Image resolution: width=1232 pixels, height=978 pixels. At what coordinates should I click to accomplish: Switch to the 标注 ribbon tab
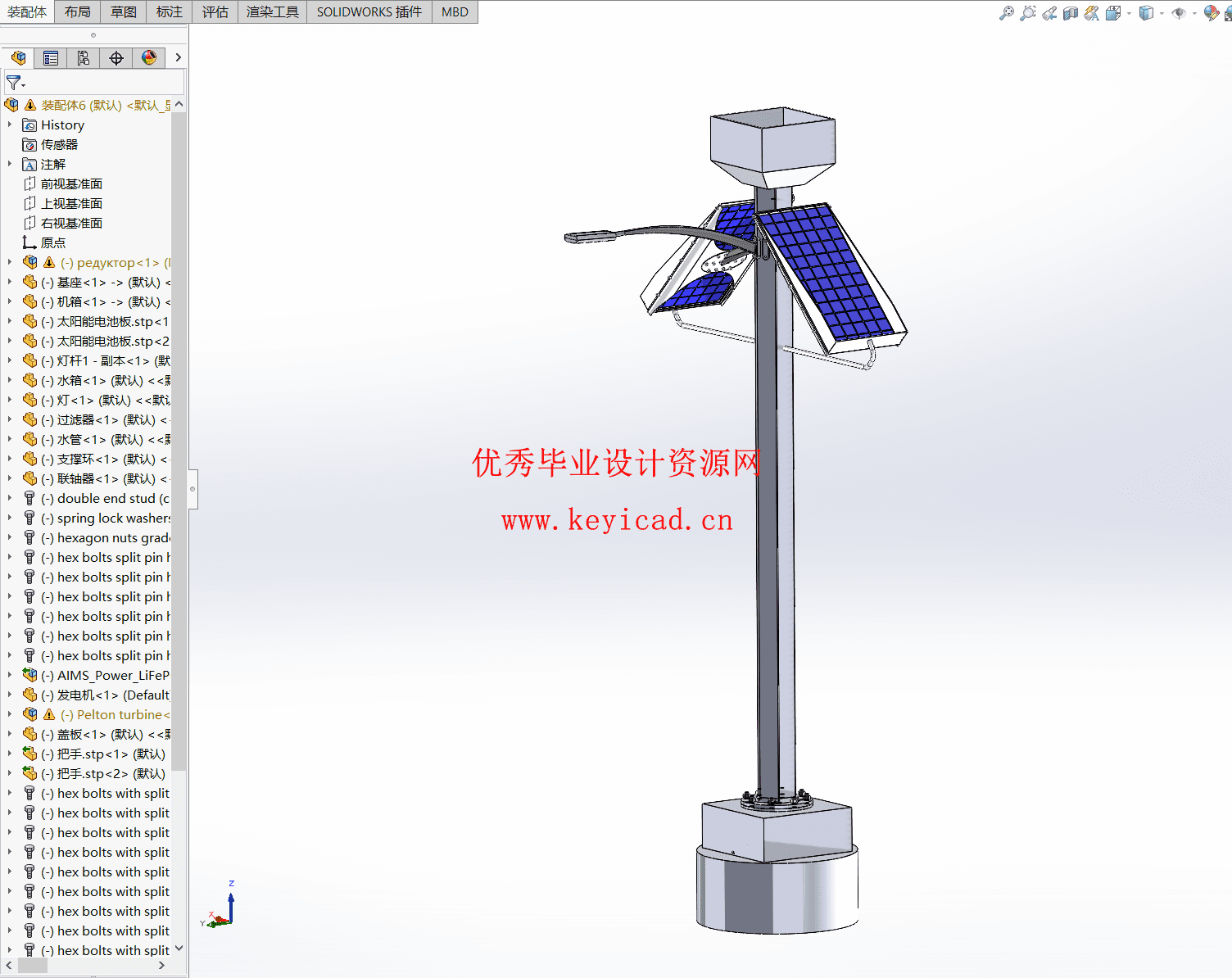(x=170, y=11)
